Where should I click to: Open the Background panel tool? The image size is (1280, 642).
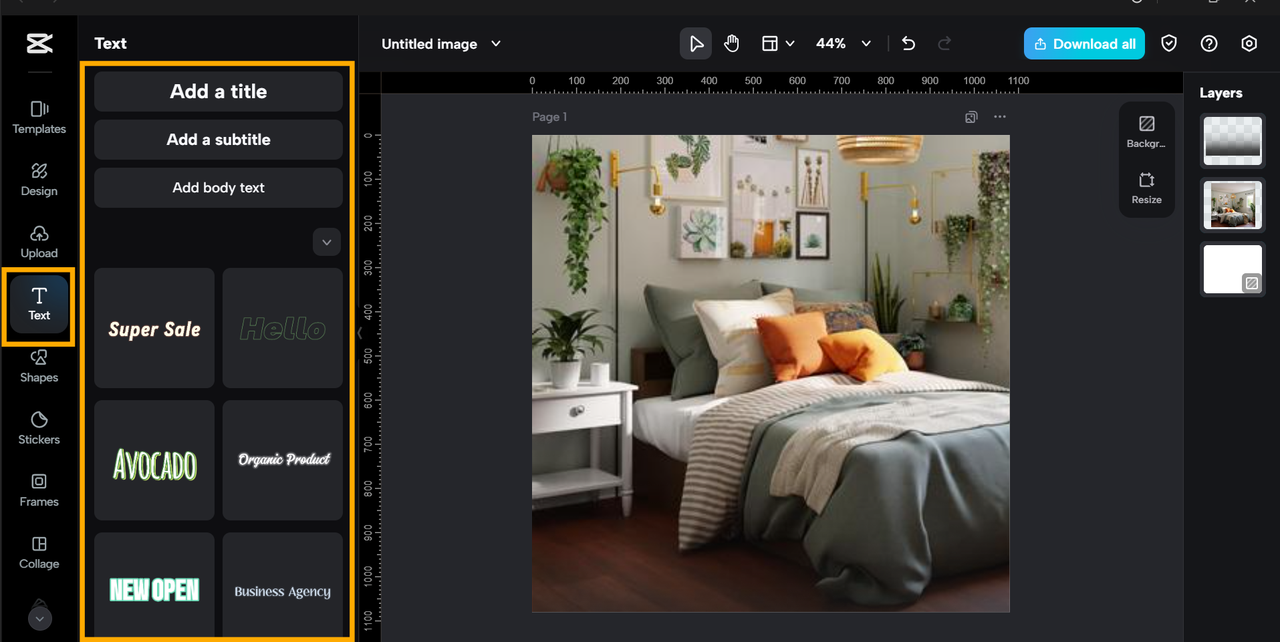click(x=1146, y=131)
